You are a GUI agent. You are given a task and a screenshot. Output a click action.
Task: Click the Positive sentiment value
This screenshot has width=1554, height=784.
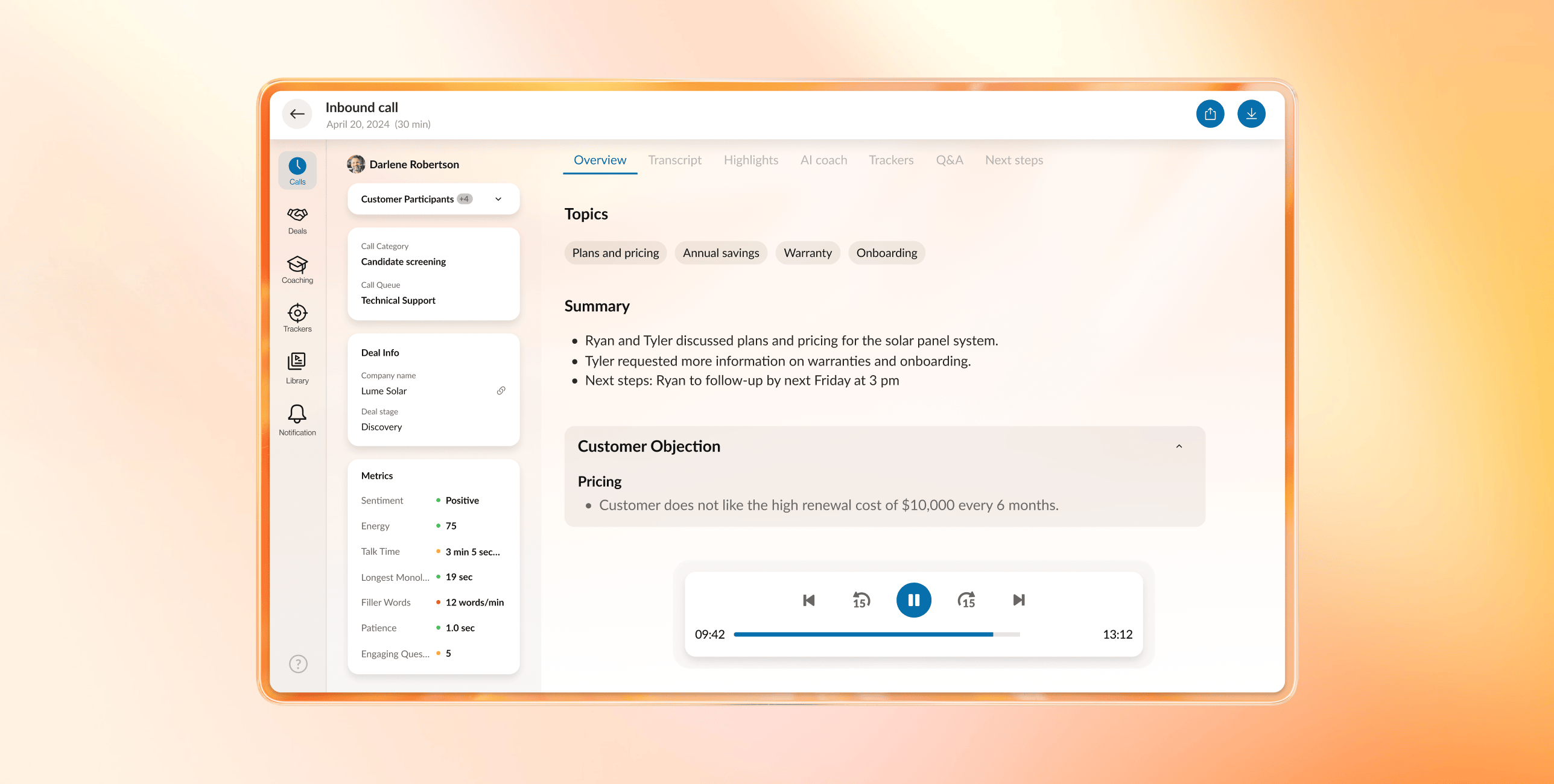462,501
